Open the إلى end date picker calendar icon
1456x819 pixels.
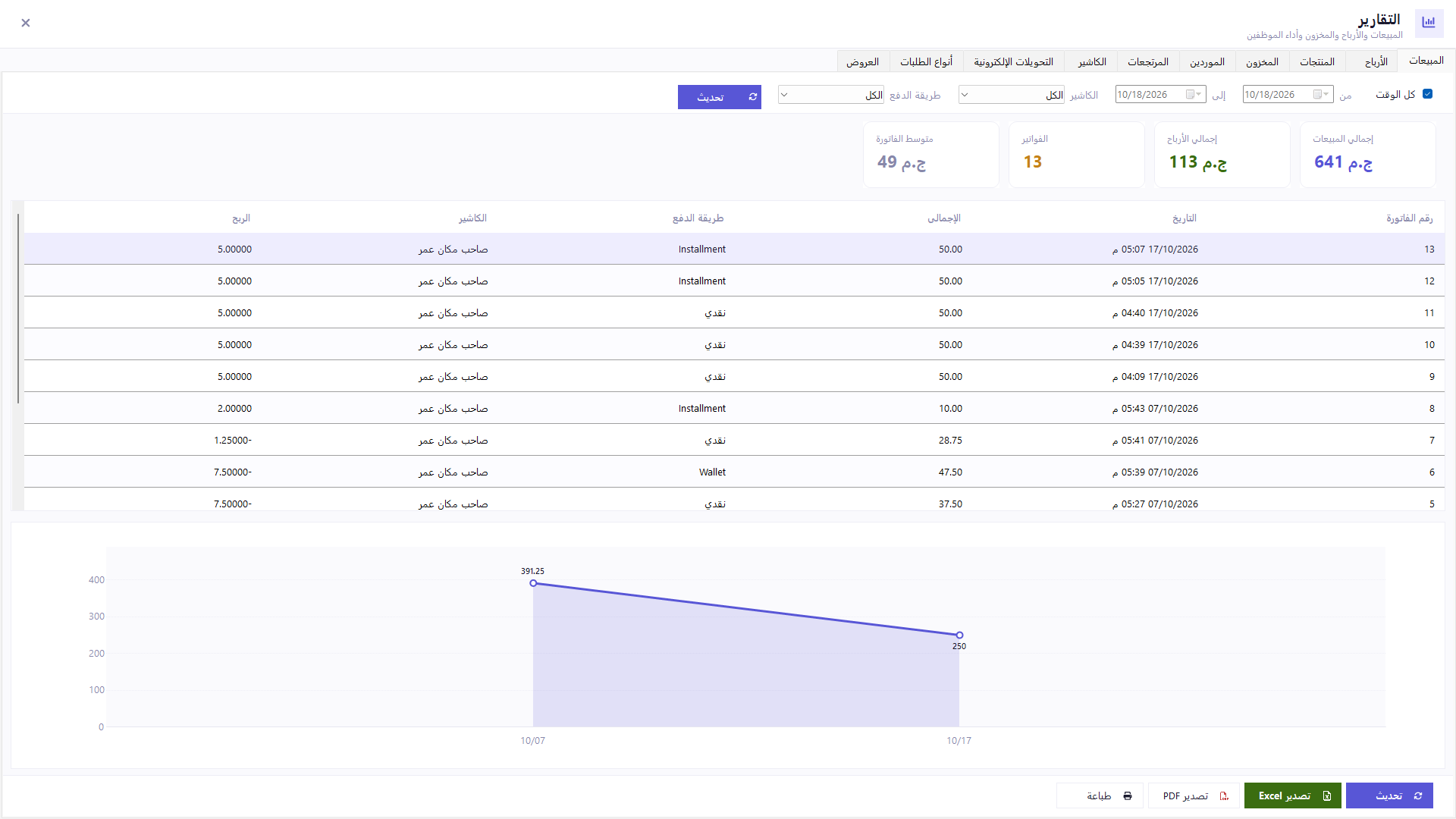point(1193,94)
